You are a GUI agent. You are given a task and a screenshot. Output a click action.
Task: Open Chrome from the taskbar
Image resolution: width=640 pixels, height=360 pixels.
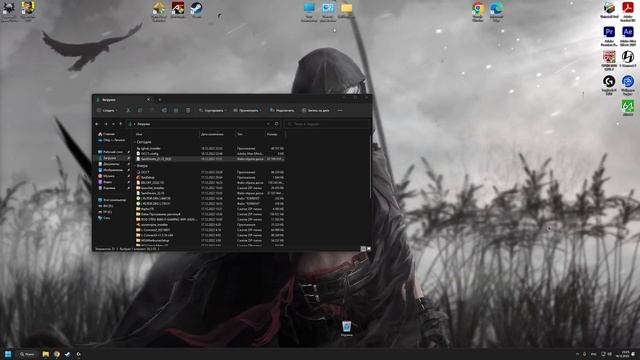click(57, 354)
